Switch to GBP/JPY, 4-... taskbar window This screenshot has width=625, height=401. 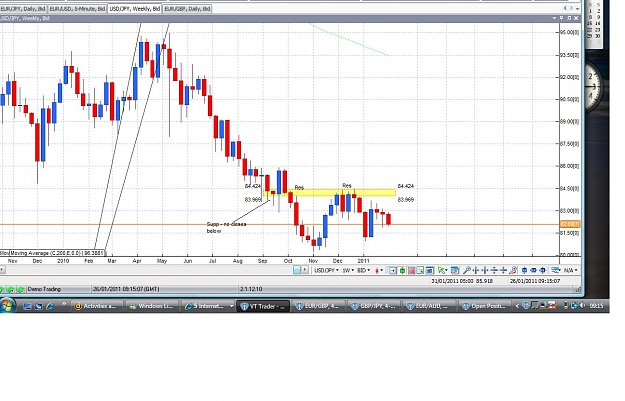[373, 306]
